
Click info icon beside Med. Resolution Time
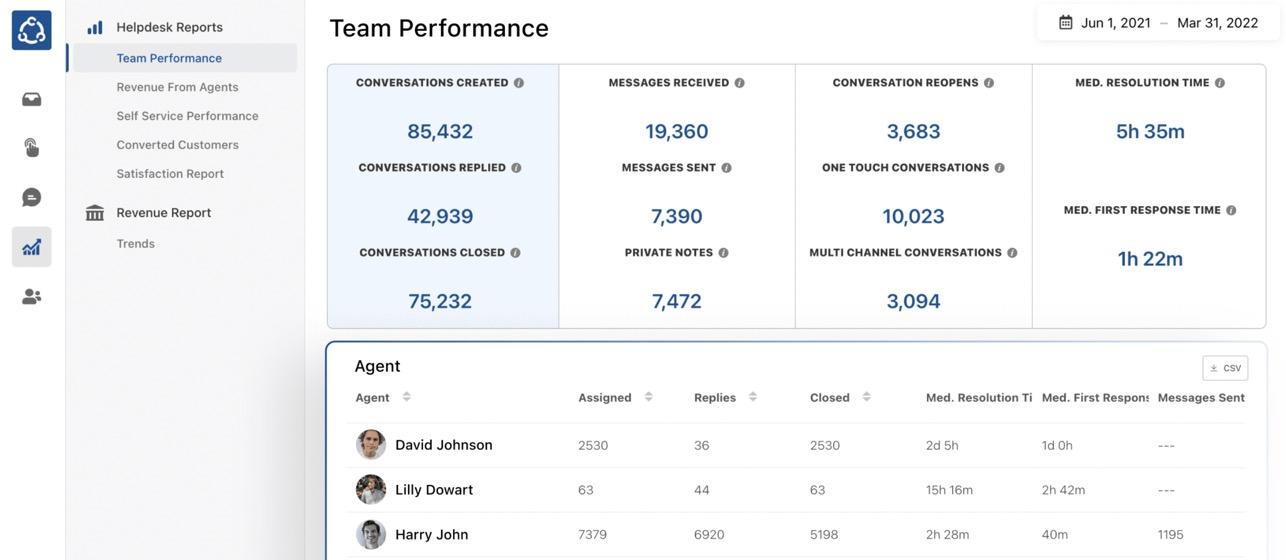[x=1220, y=83]
